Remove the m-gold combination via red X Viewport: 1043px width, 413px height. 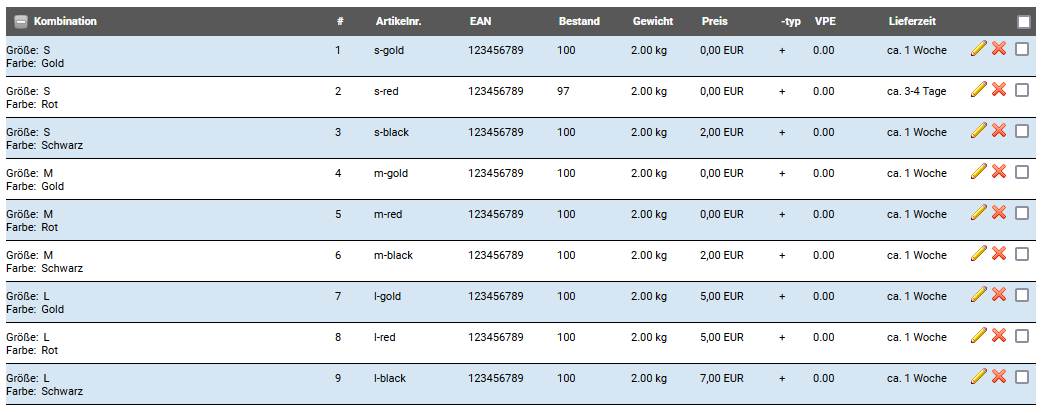998,172
